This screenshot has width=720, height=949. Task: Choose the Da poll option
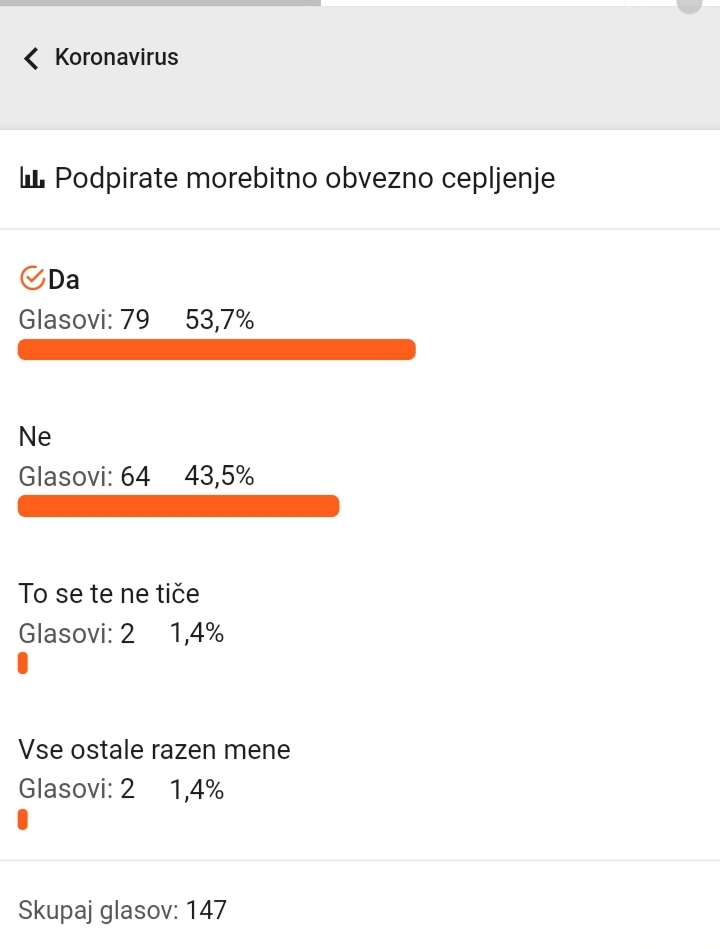(x=64, y=280)
